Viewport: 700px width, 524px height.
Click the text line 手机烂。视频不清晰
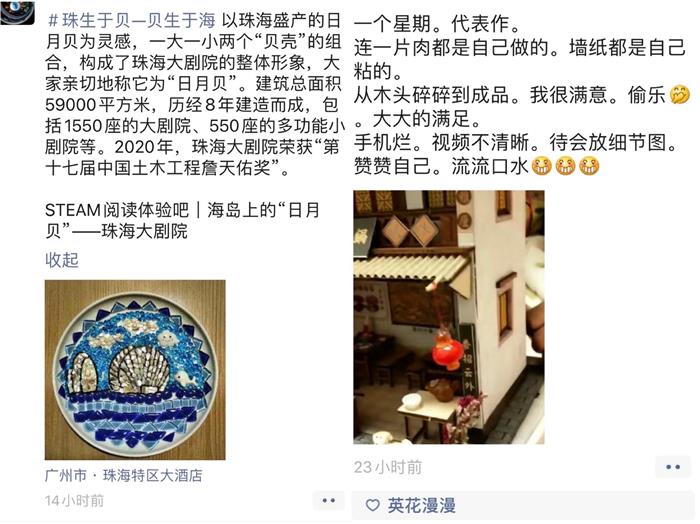[517, 142]
